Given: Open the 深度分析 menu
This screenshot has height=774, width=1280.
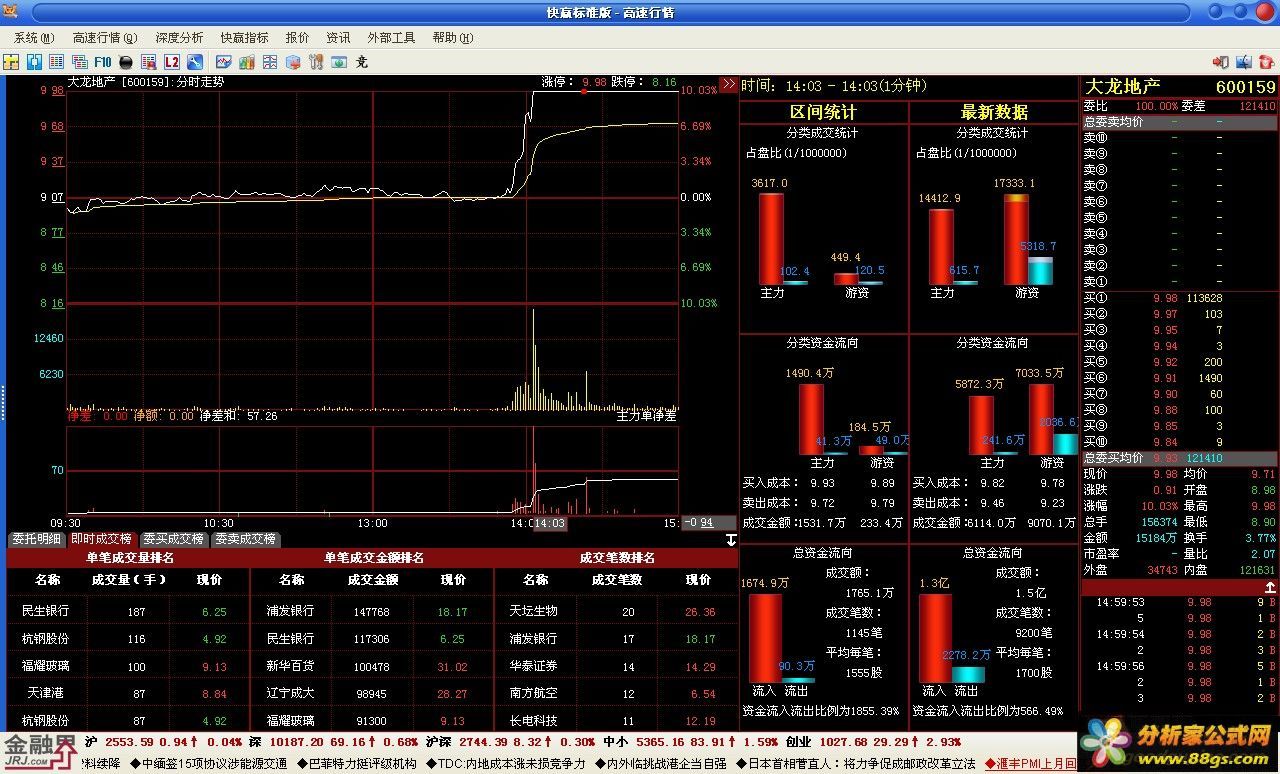Looking at the screenshot, I should pos(179,38).
